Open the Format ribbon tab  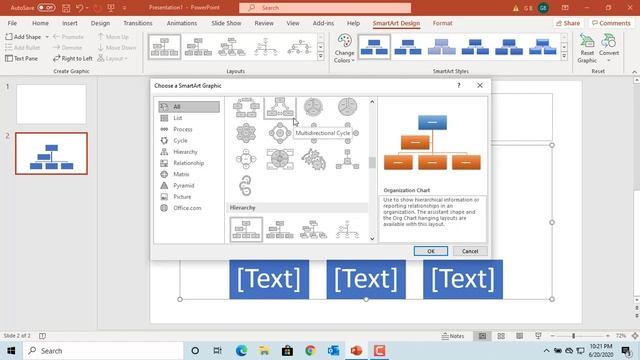coord(442,23)
